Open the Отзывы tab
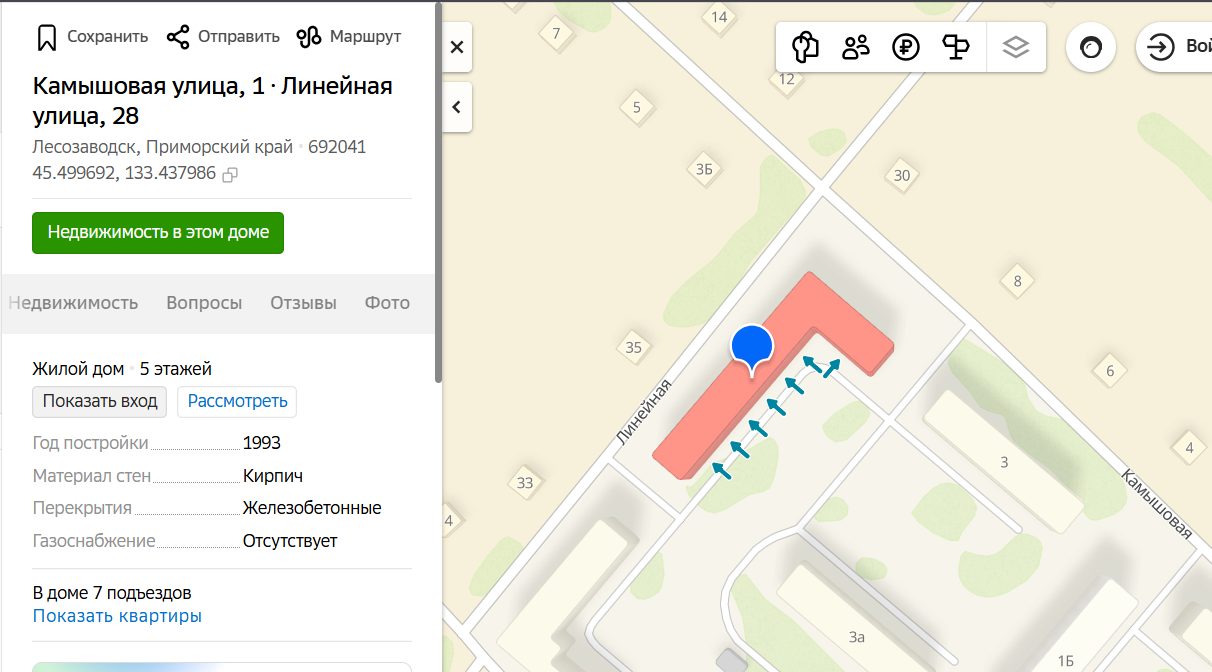This screenshot has height=672, width=1212. coord(303,303)
